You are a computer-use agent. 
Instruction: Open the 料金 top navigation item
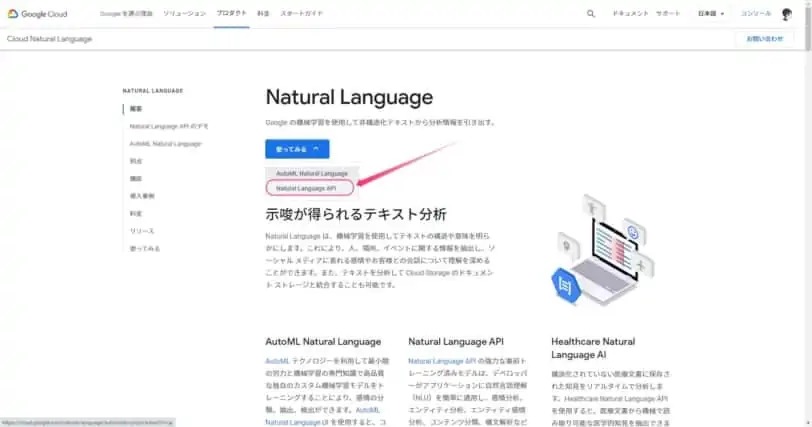(263, 14)
